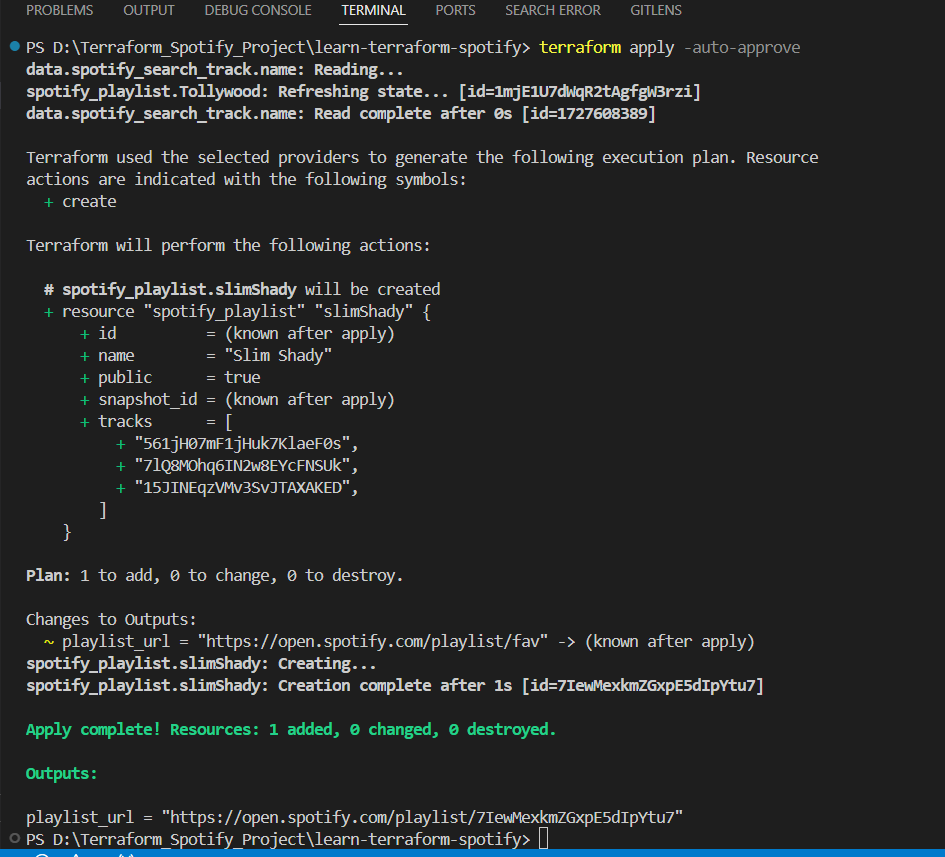
Task: Select the TERMINAL tab
Action: (x=374, y=10)
